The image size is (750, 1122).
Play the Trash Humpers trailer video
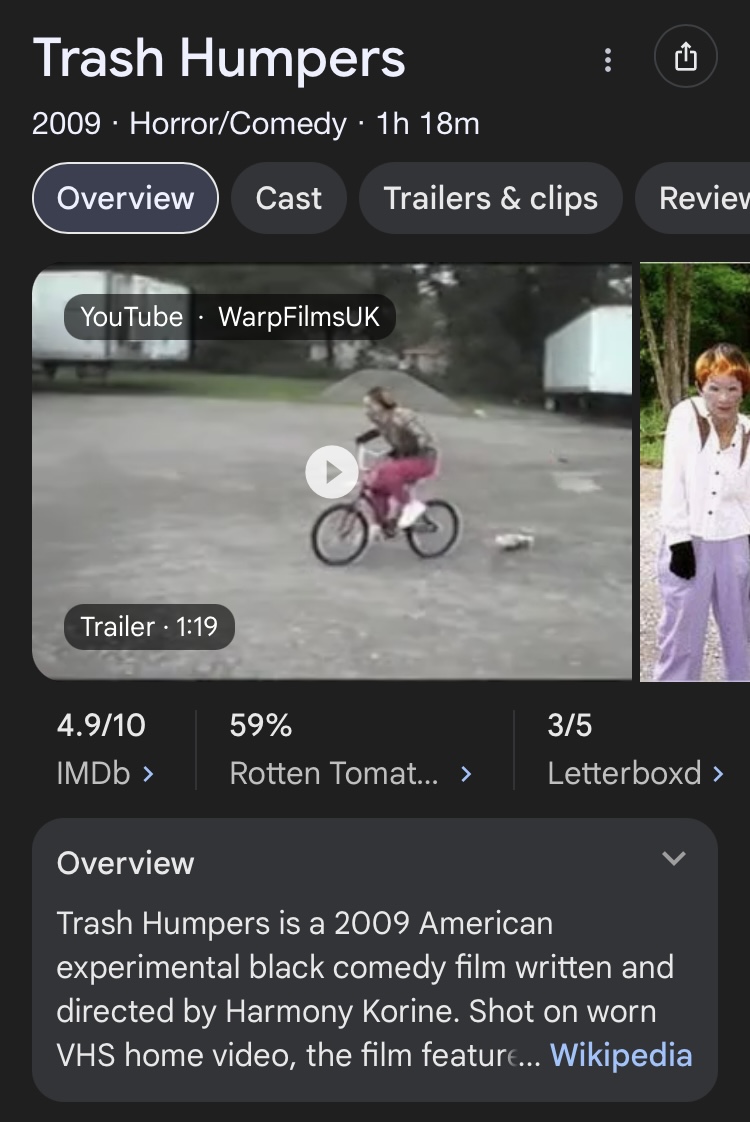[332, 472]
